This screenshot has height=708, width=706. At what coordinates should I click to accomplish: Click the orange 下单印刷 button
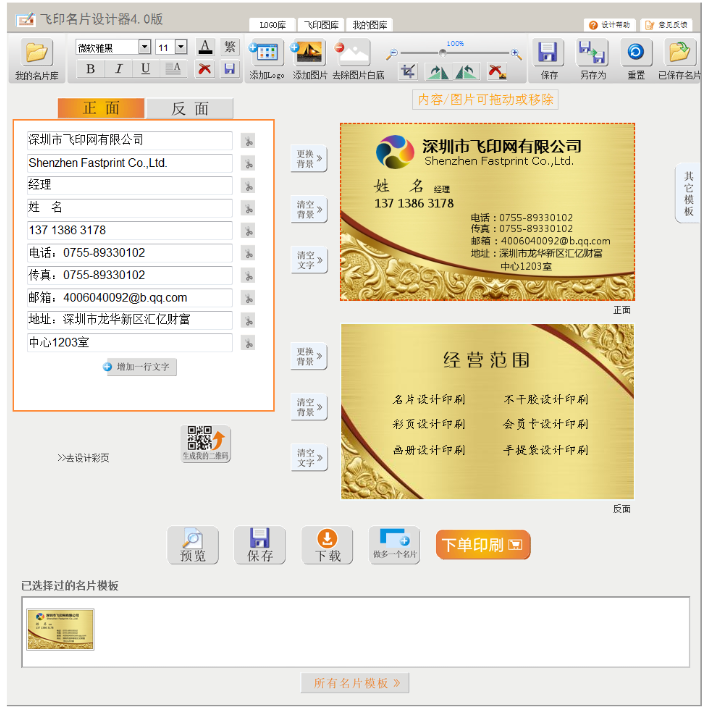coord(483,545)
